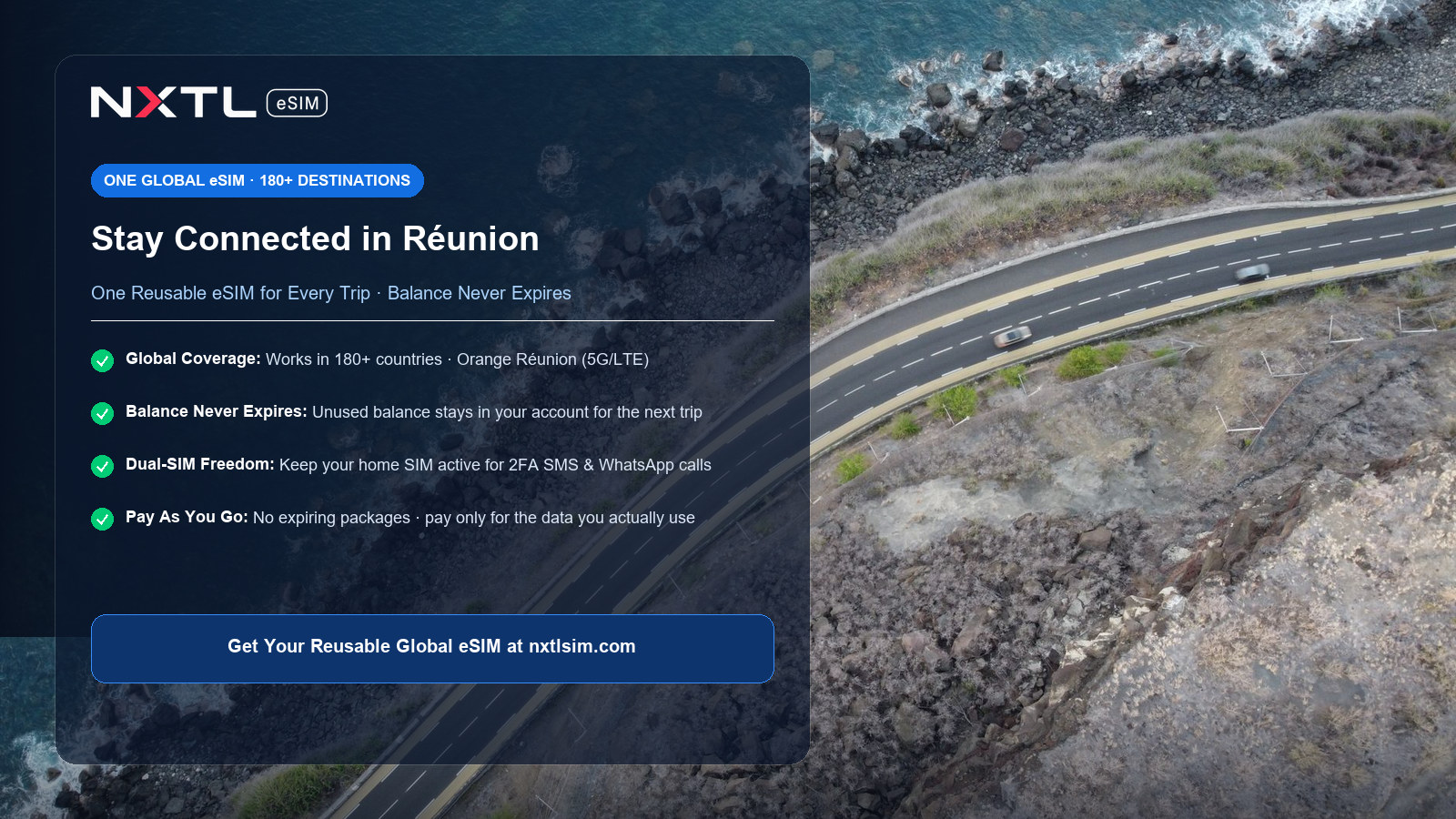
Task: Click pay only for the data you actually use
Action: pos(560,518)
